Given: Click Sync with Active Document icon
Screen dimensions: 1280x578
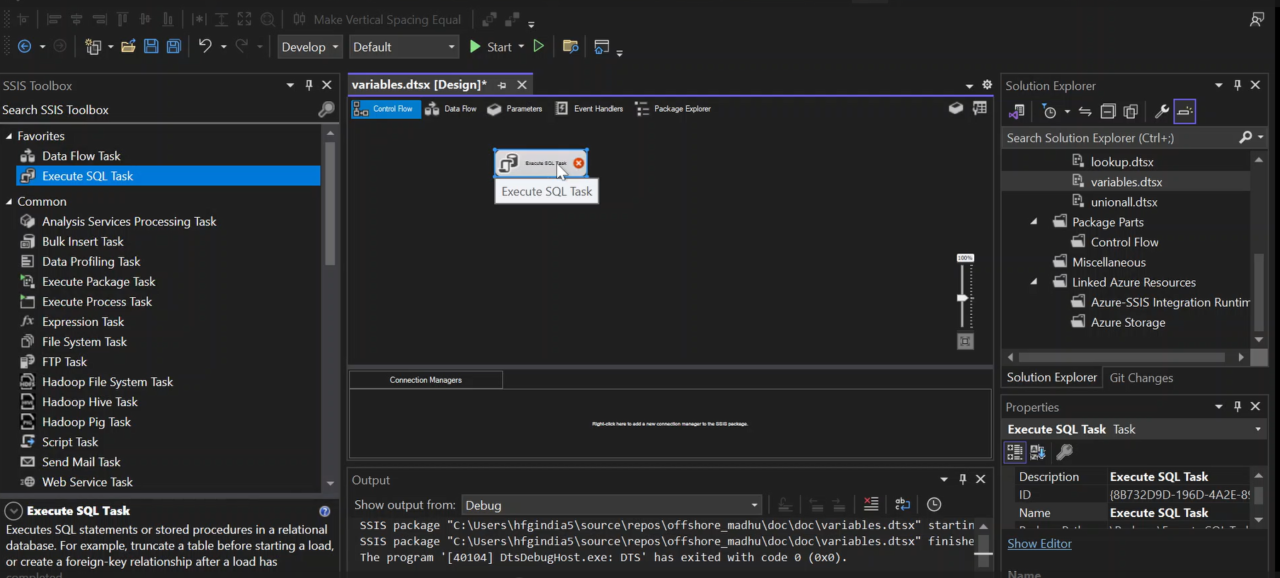Looking at the screenshot, I should pos(1085,112).
